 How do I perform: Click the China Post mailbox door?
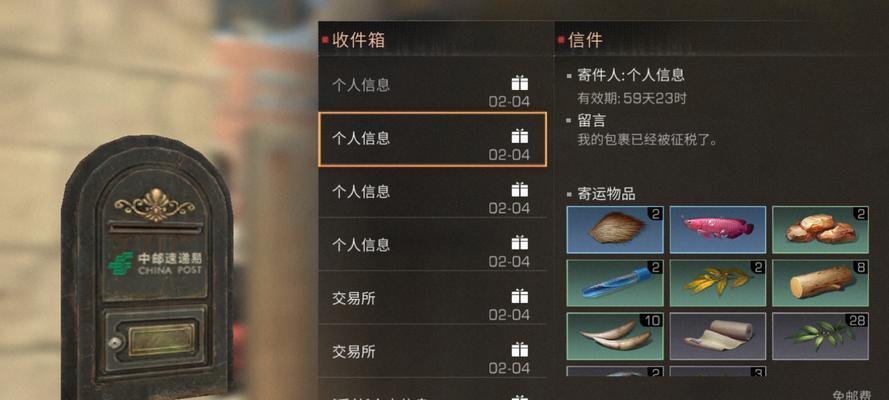[153, 341]
